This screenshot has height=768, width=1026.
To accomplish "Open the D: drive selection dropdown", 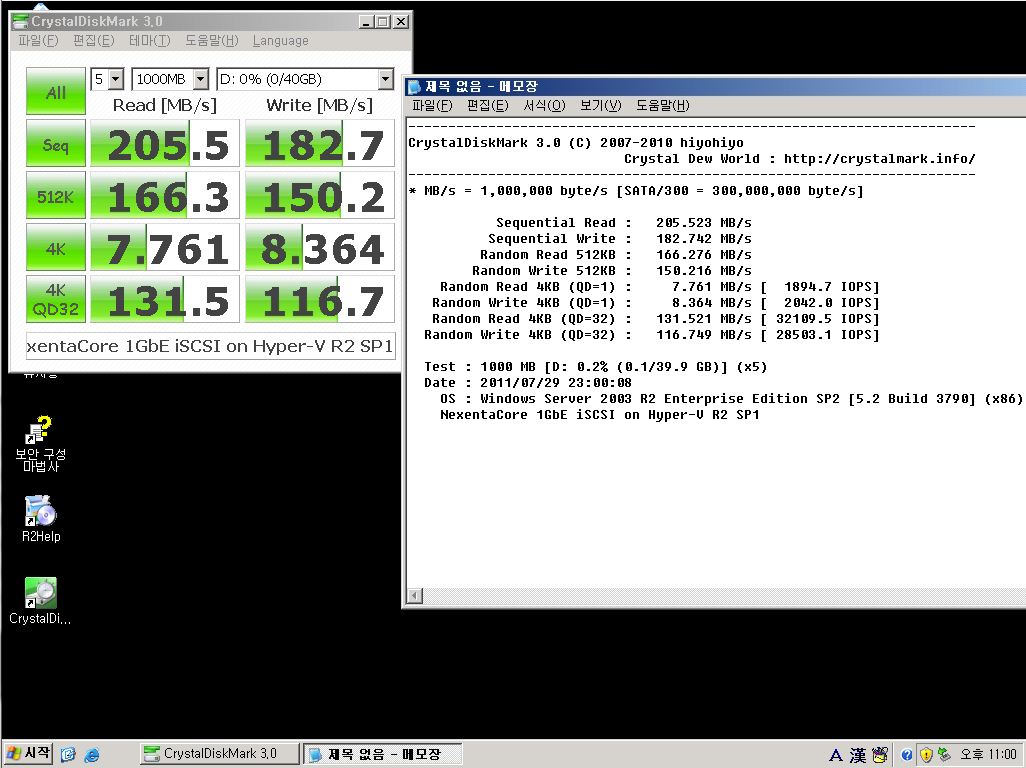I will 305,79.
